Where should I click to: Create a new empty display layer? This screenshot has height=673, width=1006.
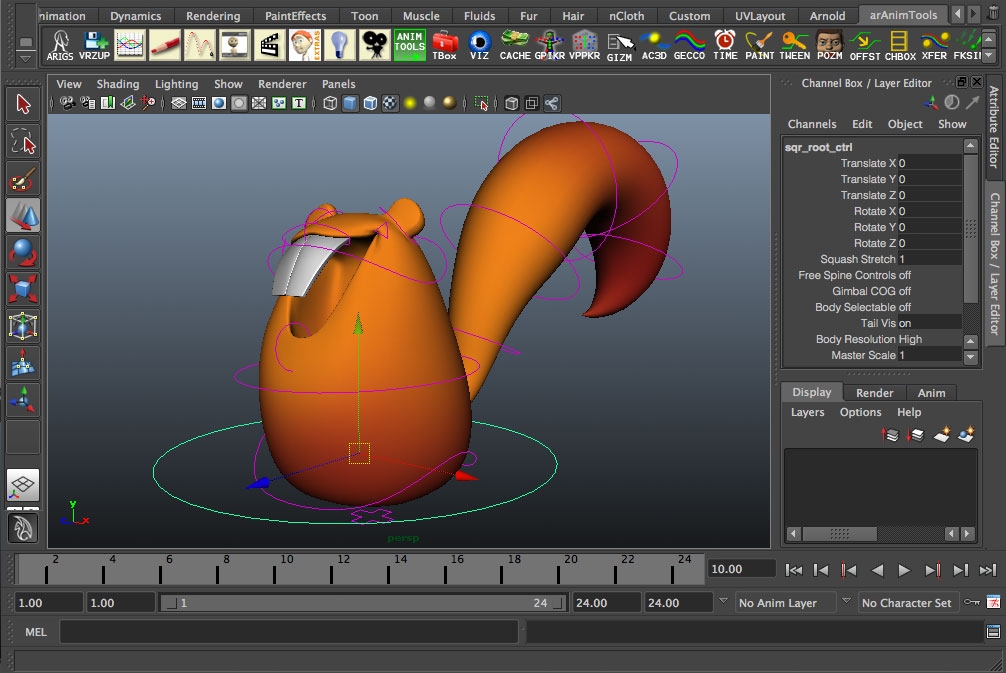pos(940,434)
